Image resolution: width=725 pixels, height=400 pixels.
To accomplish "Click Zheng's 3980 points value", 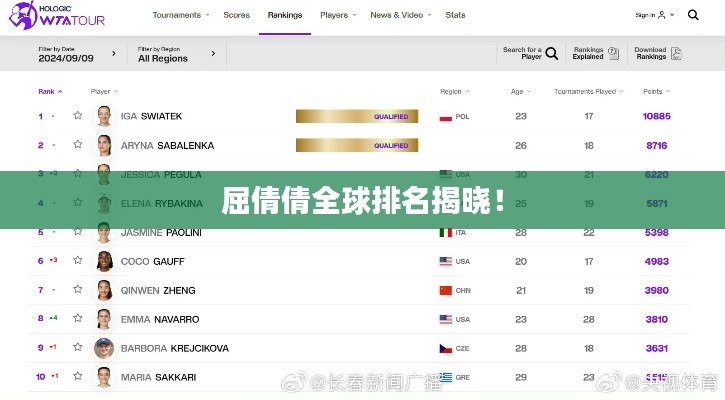I will pyautogui.click(x=657, y=290).
